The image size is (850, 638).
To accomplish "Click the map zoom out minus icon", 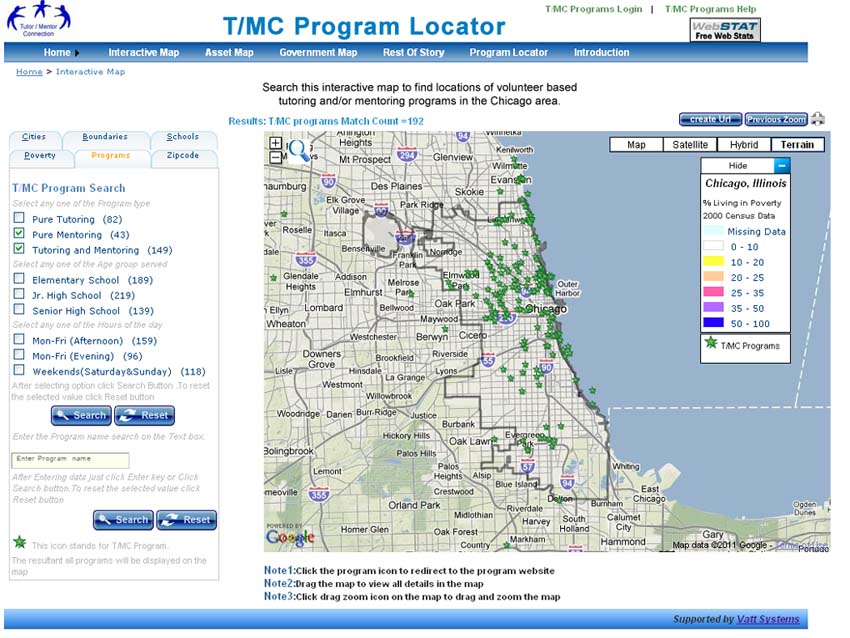I will tap(275, 157).
